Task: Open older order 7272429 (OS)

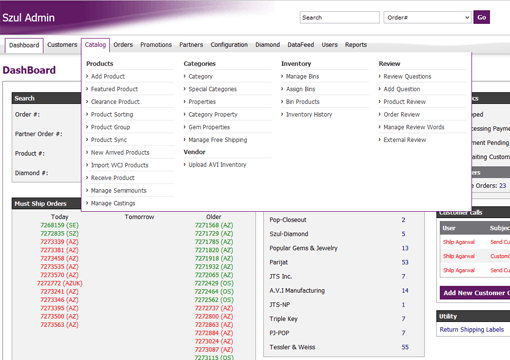Action: pyautogui.click(x=214, y=283)
